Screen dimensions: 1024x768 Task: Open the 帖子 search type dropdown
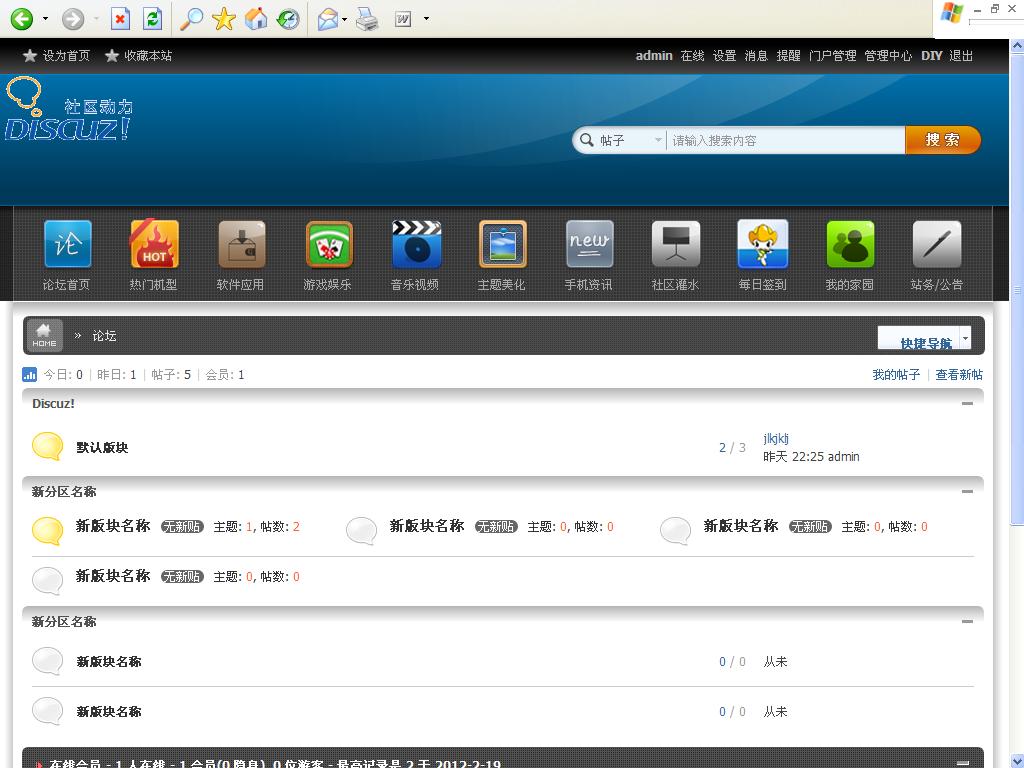point(630,140)
